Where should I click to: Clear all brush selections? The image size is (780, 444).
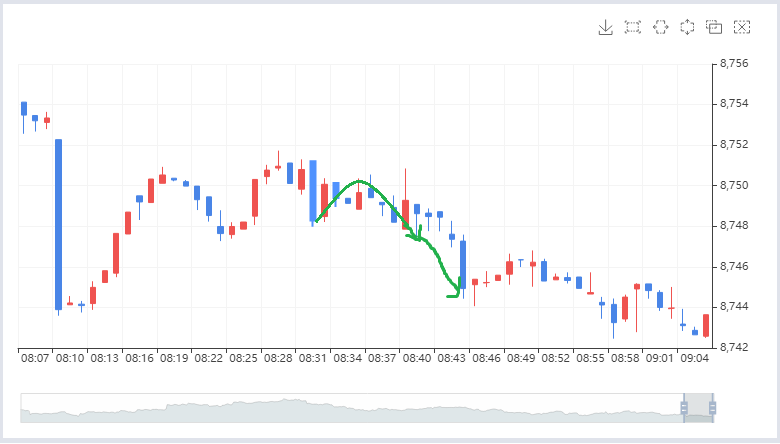point(742,27)
